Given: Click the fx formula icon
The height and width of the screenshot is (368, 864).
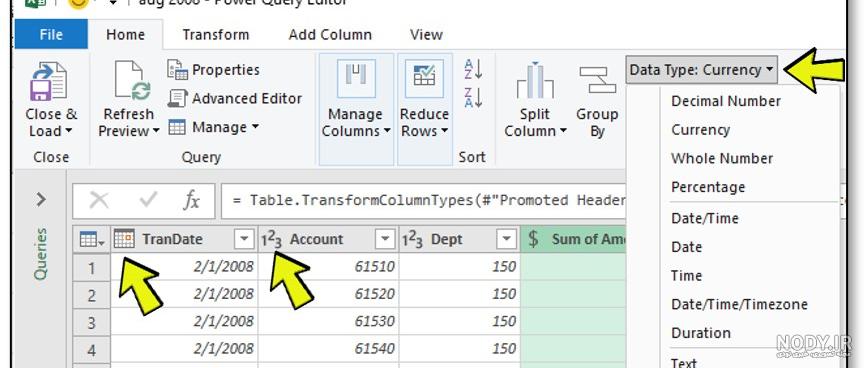Looking at the screenshot, I should [x=191, y=201].
